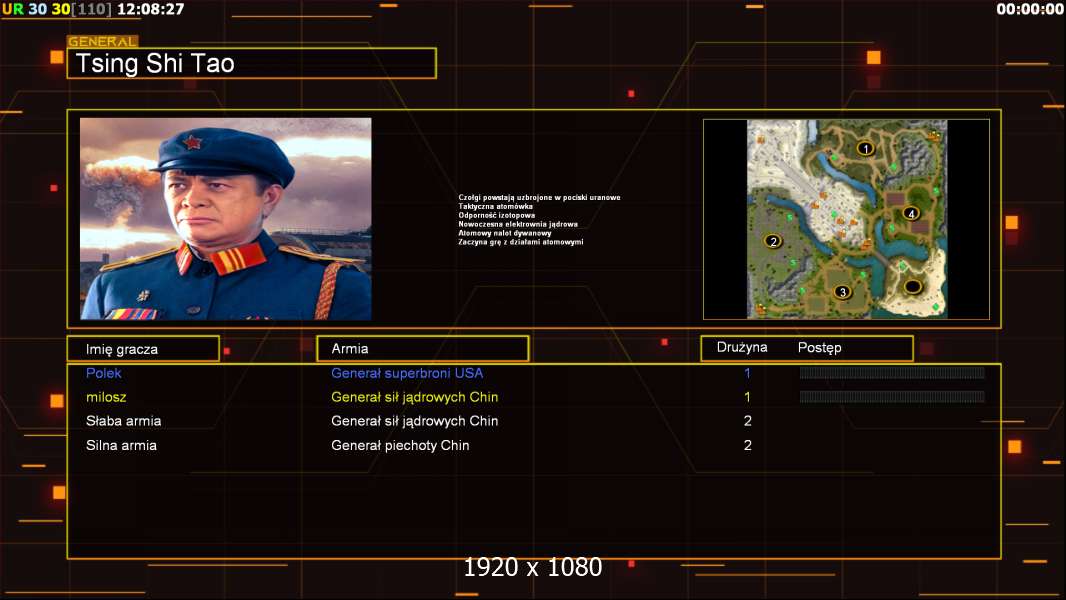Screen dimensions: 1066x600
Task: Select player name Polek
Action: coord(103,373)
